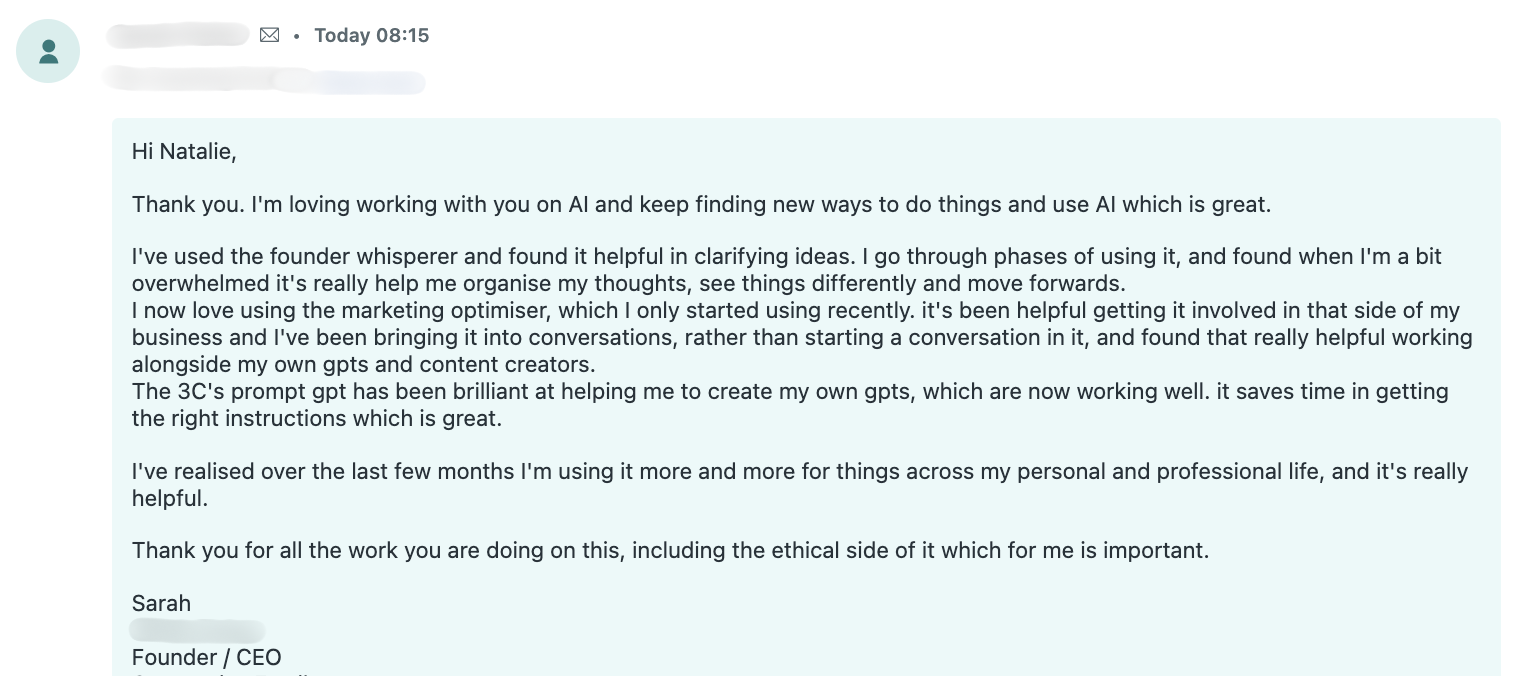
Task: Click "the right instructions which is great."
Action: pos(316,418)
